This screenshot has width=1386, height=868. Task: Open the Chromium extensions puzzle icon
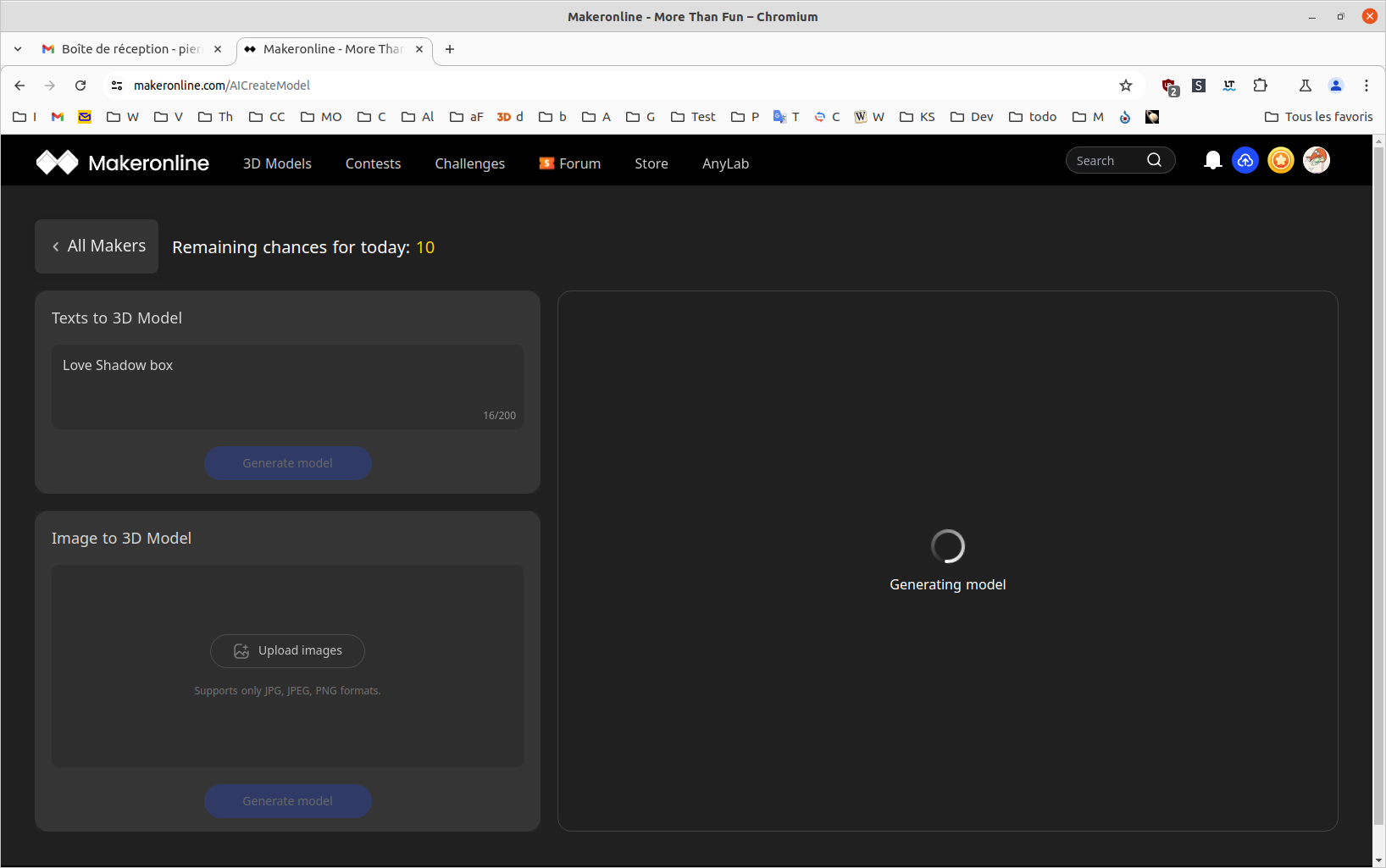coord(1260,86)
